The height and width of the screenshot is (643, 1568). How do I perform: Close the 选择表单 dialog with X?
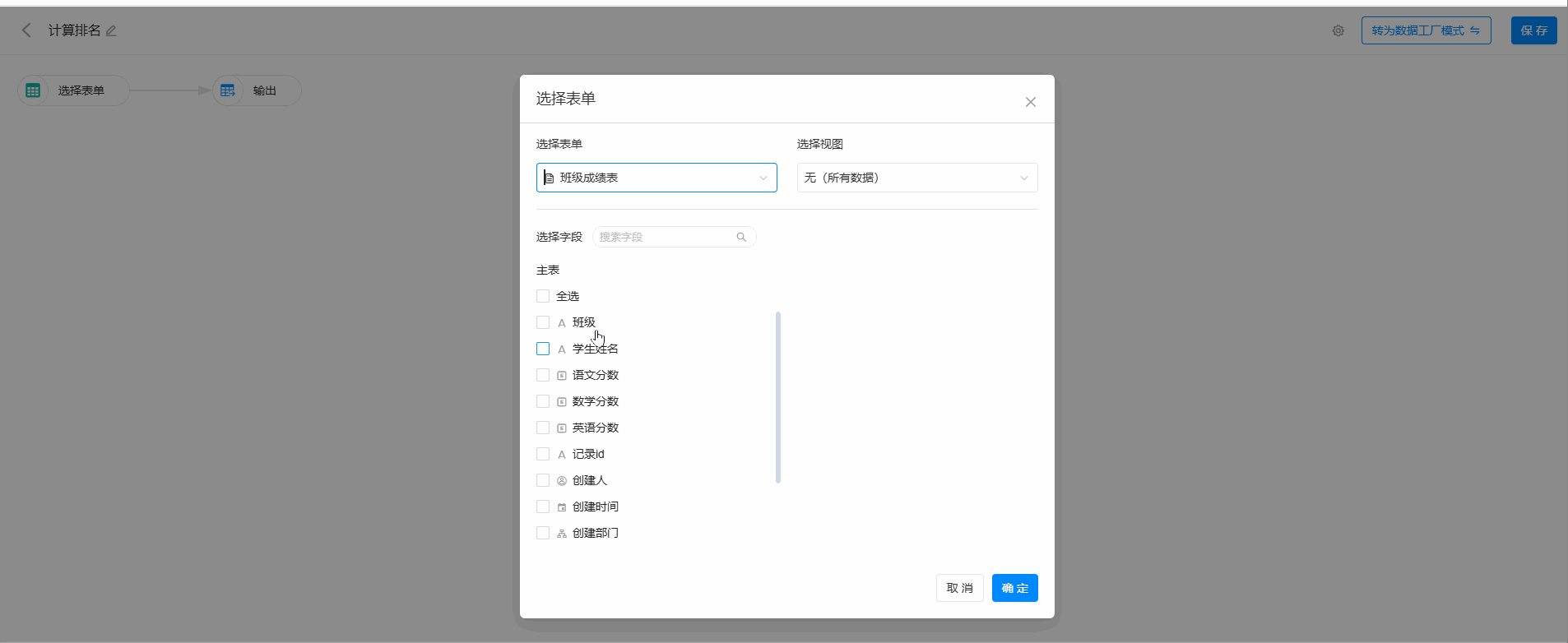tap(1030, 102)
